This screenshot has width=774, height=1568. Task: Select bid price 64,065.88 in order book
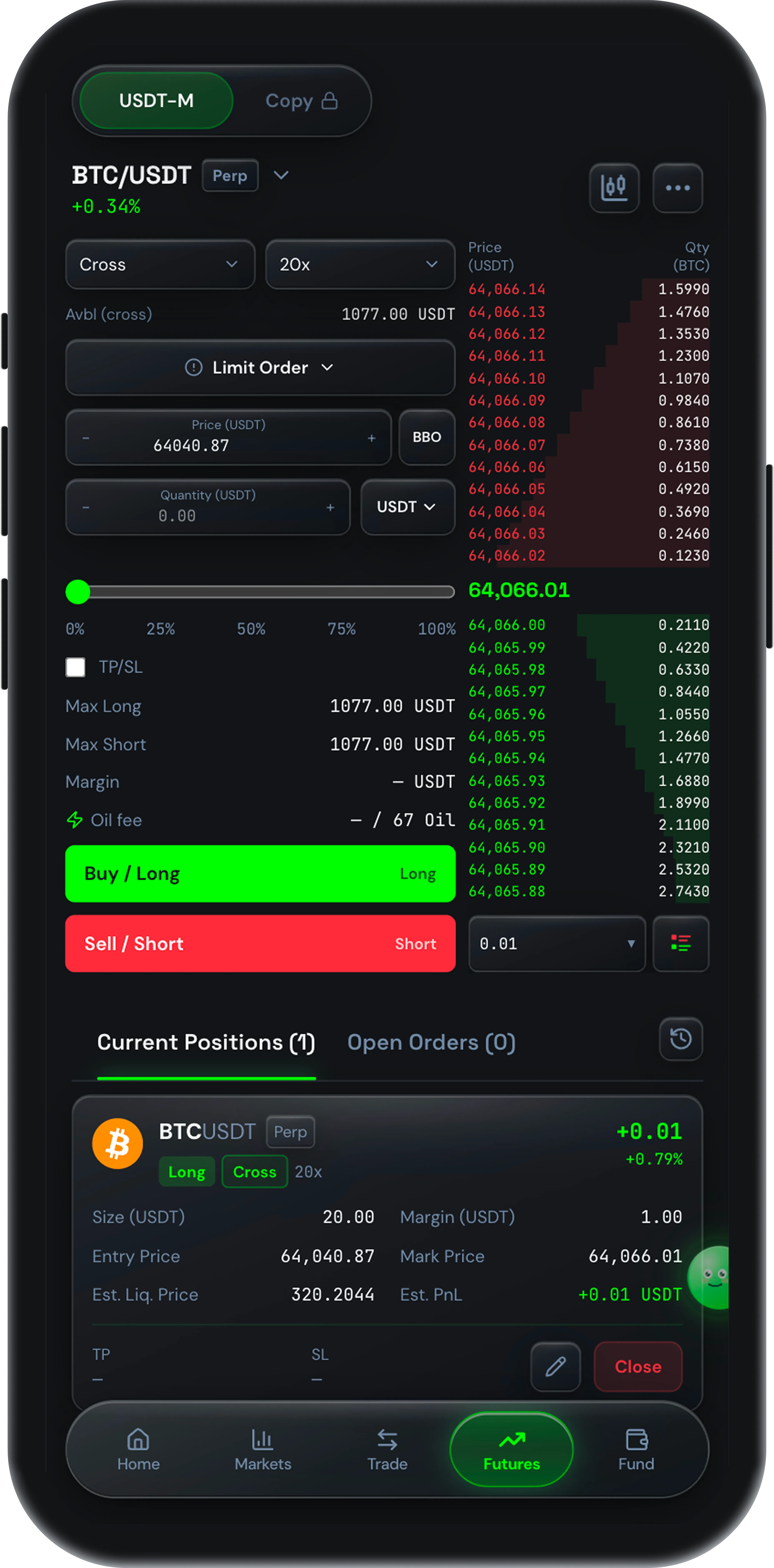pos(507,892)
